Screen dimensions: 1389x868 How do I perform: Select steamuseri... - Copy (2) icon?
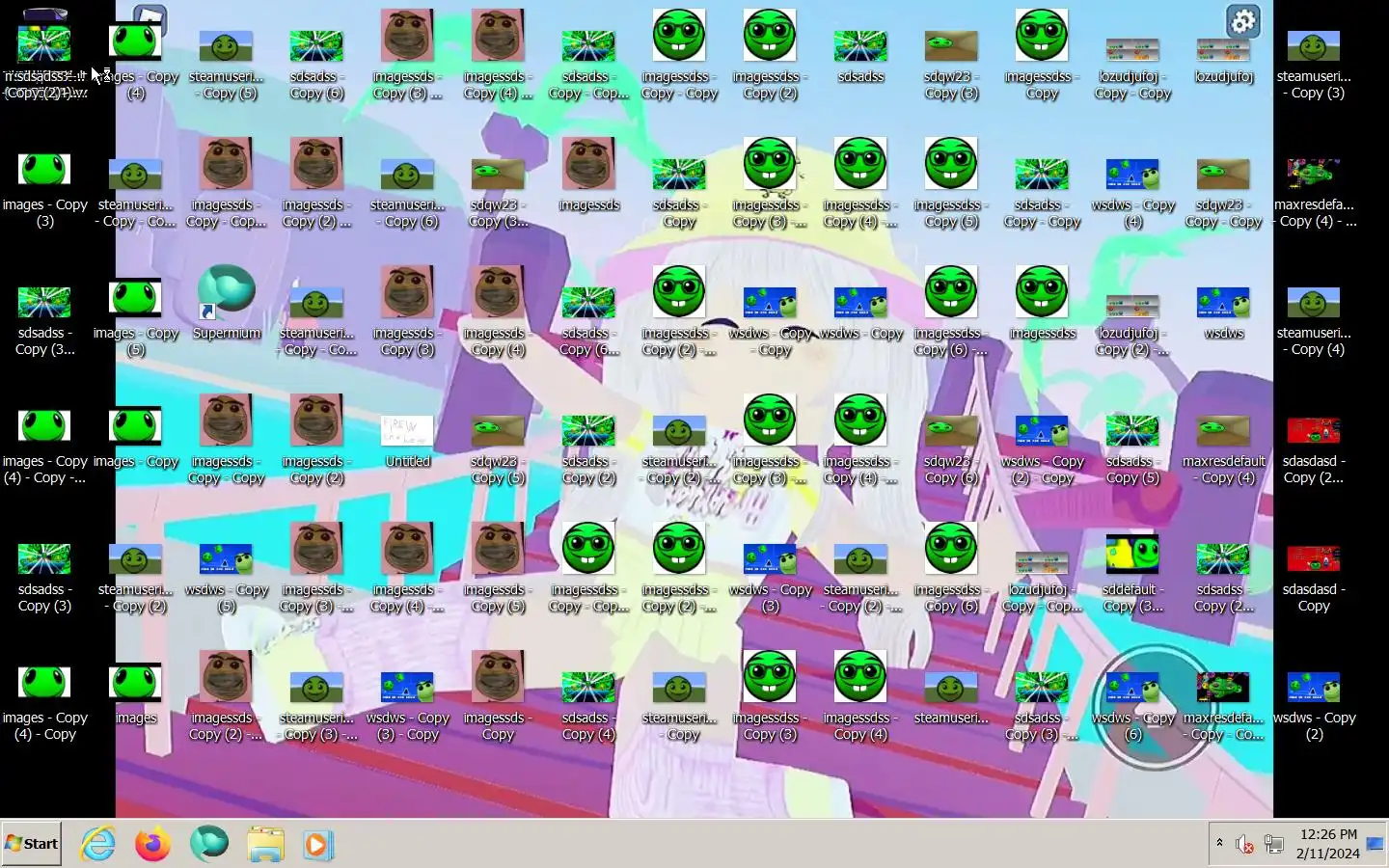coord(136,578)
